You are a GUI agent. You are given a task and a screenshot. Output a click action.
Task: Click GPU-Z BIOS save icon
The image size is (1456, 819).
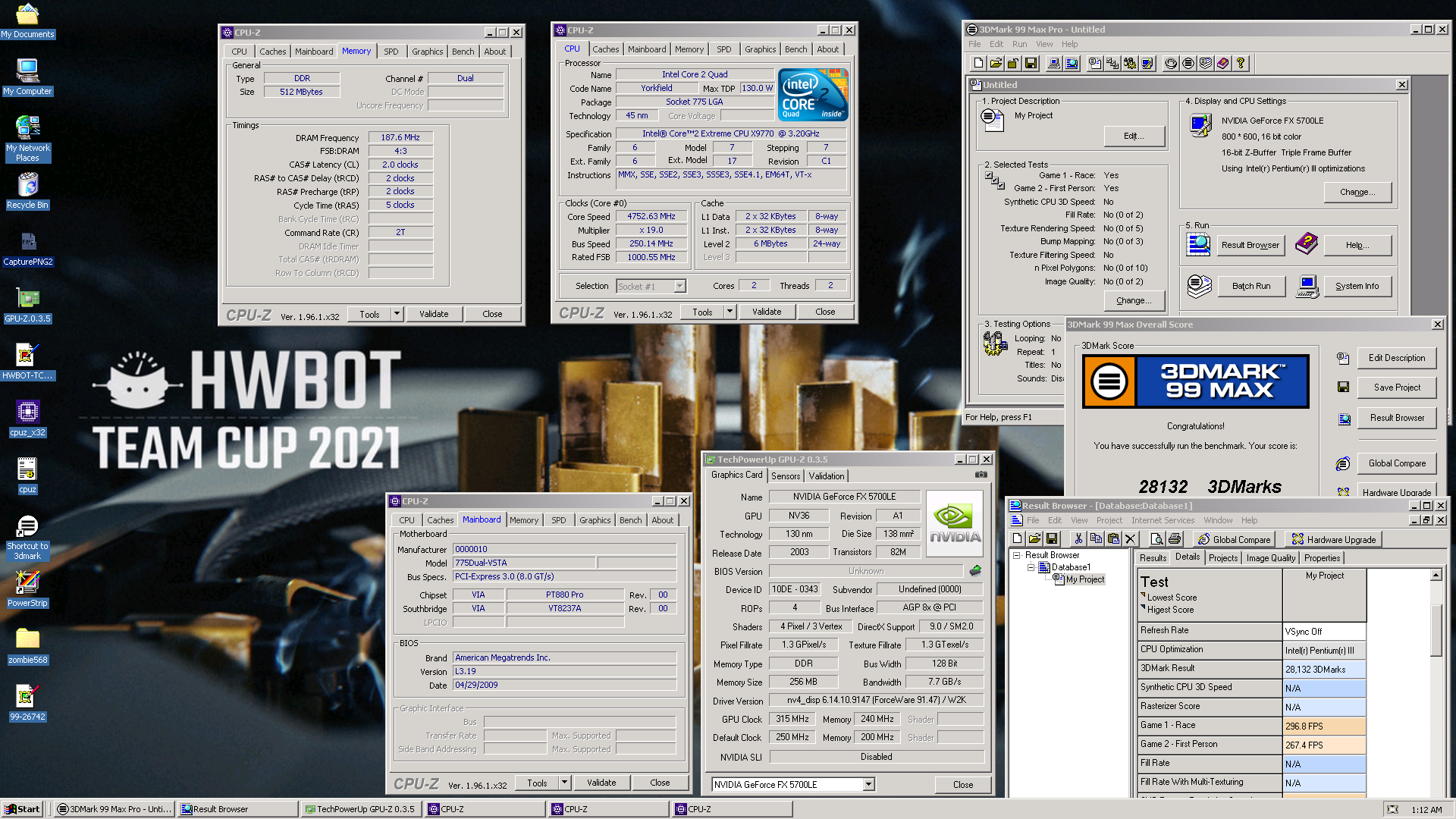click(975, 570)
